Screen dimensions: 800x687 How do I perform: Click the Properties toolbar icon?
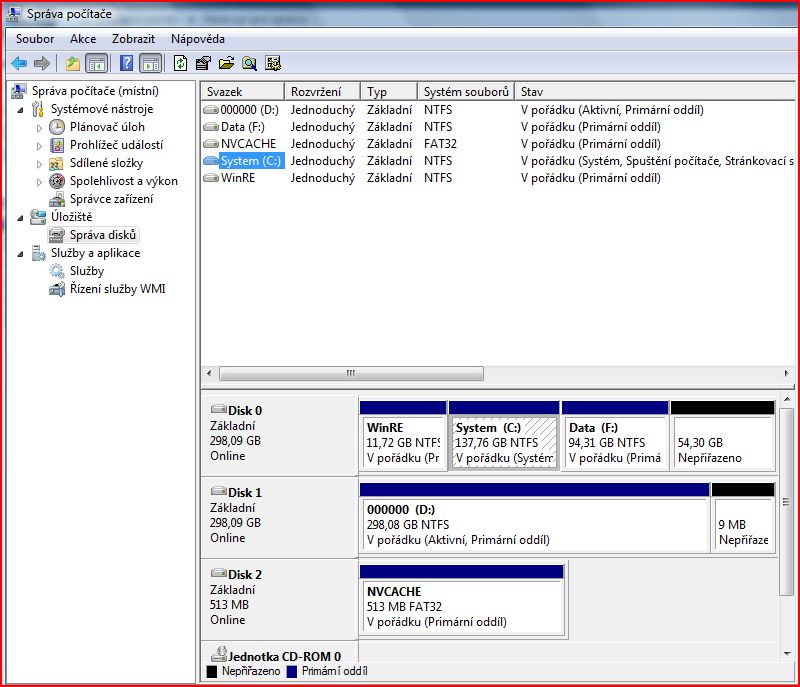[x=203, y=64]
